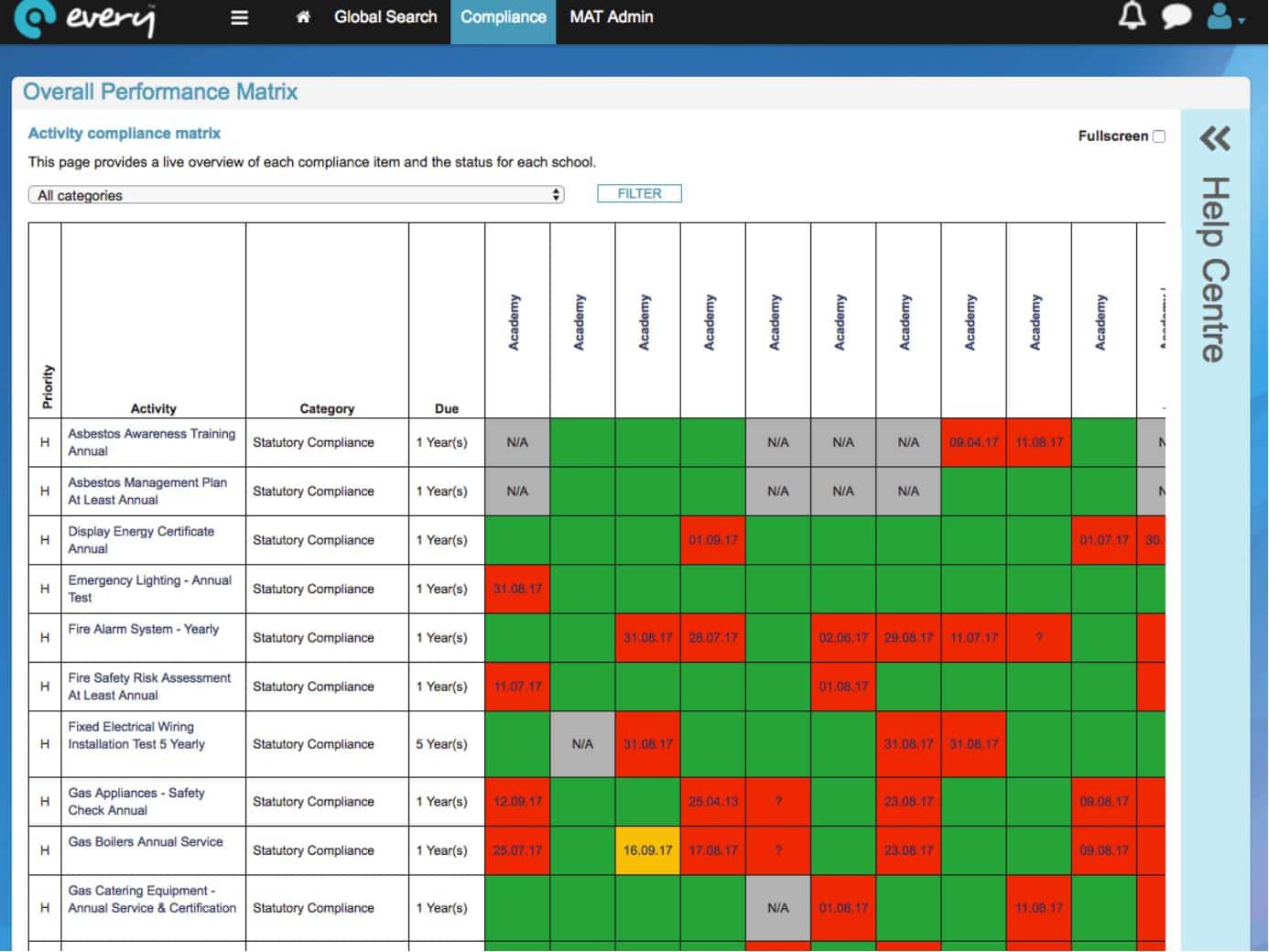Select the Compliance tab
This screenshot has height=952, width=1269.
(503, 21)
